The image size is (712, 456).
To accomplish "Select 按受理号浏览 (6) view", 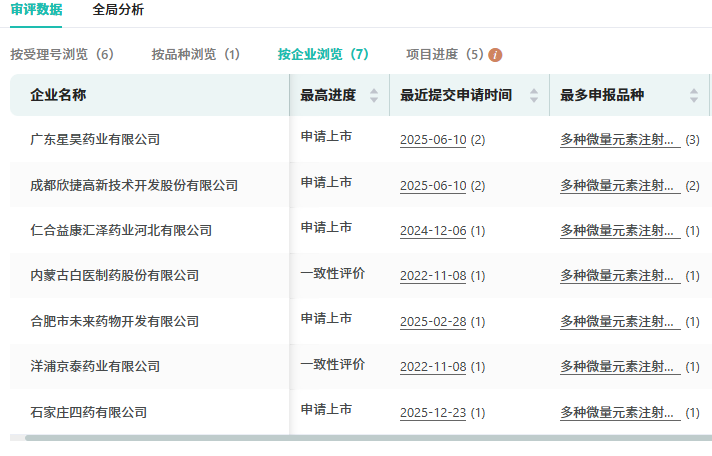I will (62, 54).
